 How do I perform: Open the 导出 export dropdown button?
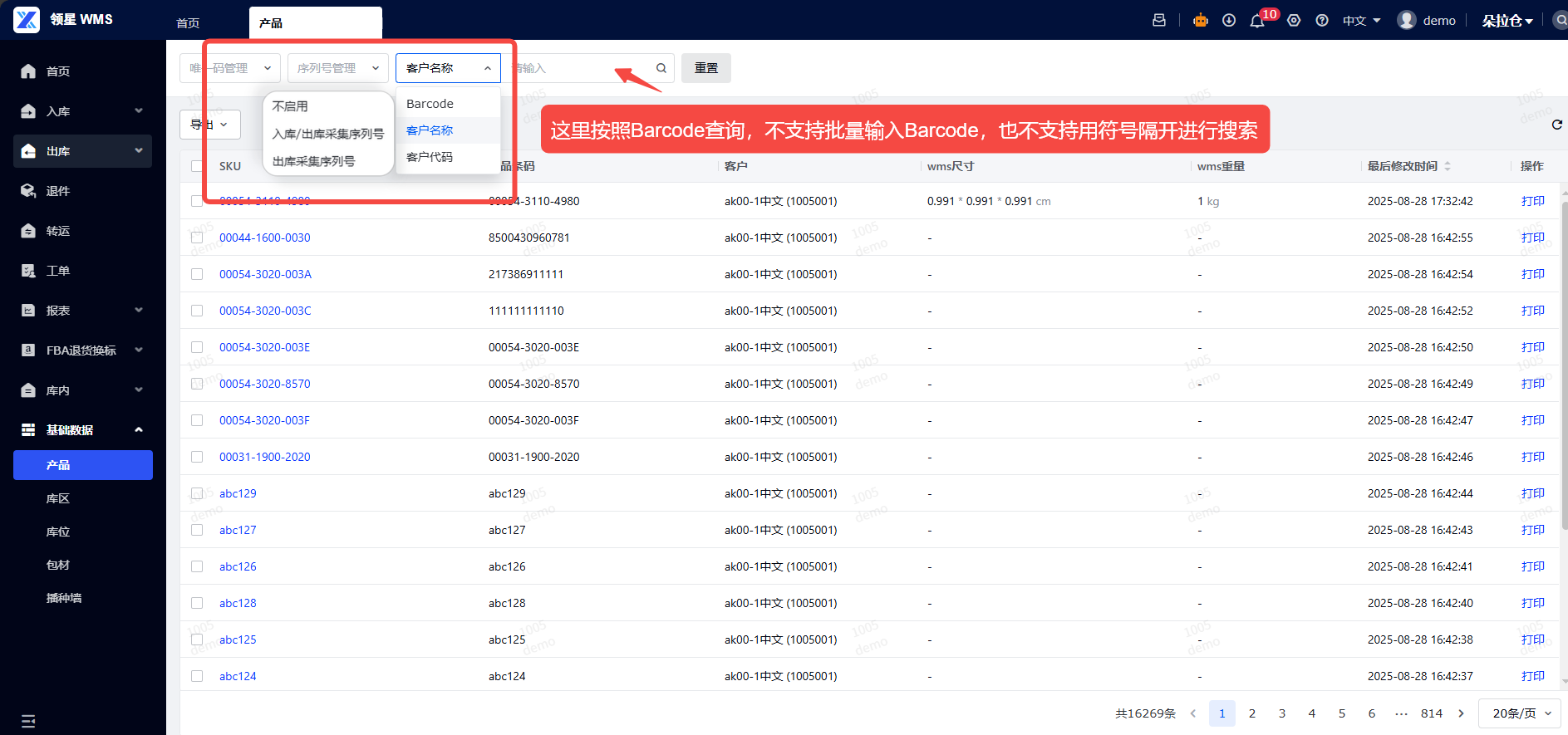pos(210,125)
